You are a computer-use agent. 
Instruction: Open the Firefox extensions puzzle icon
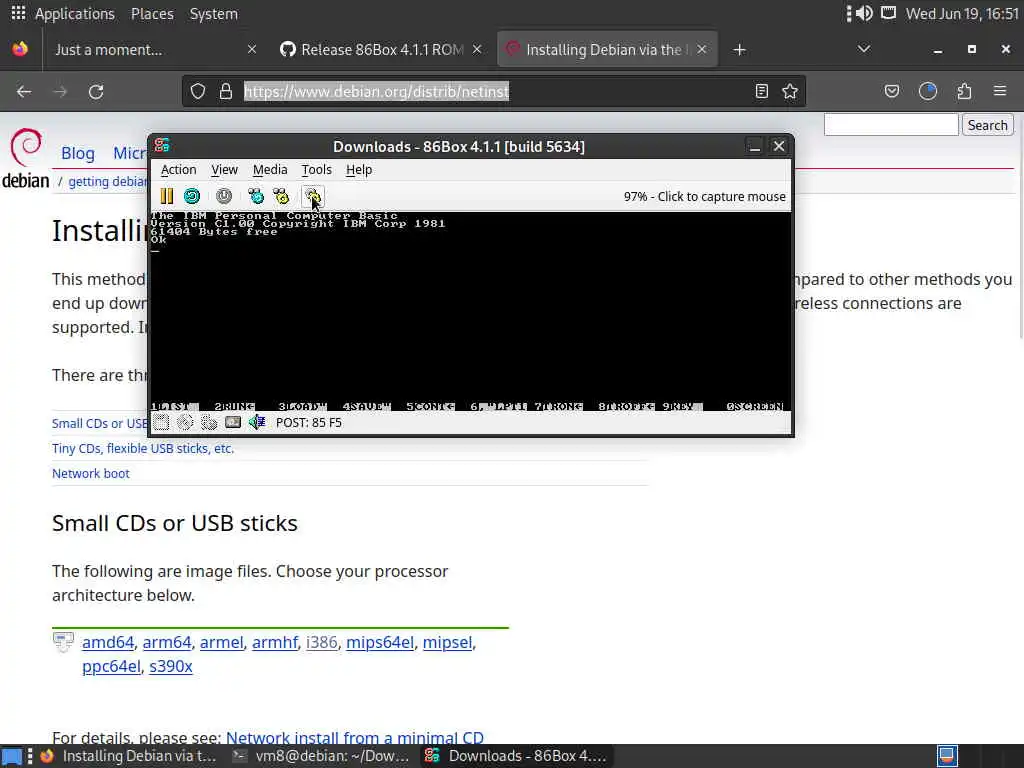[x=965, y=91]
